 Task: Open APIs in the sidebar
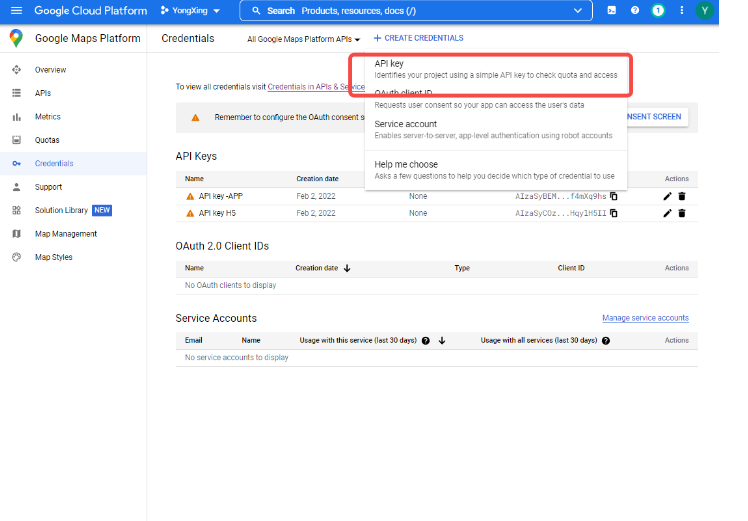point(43,93)
